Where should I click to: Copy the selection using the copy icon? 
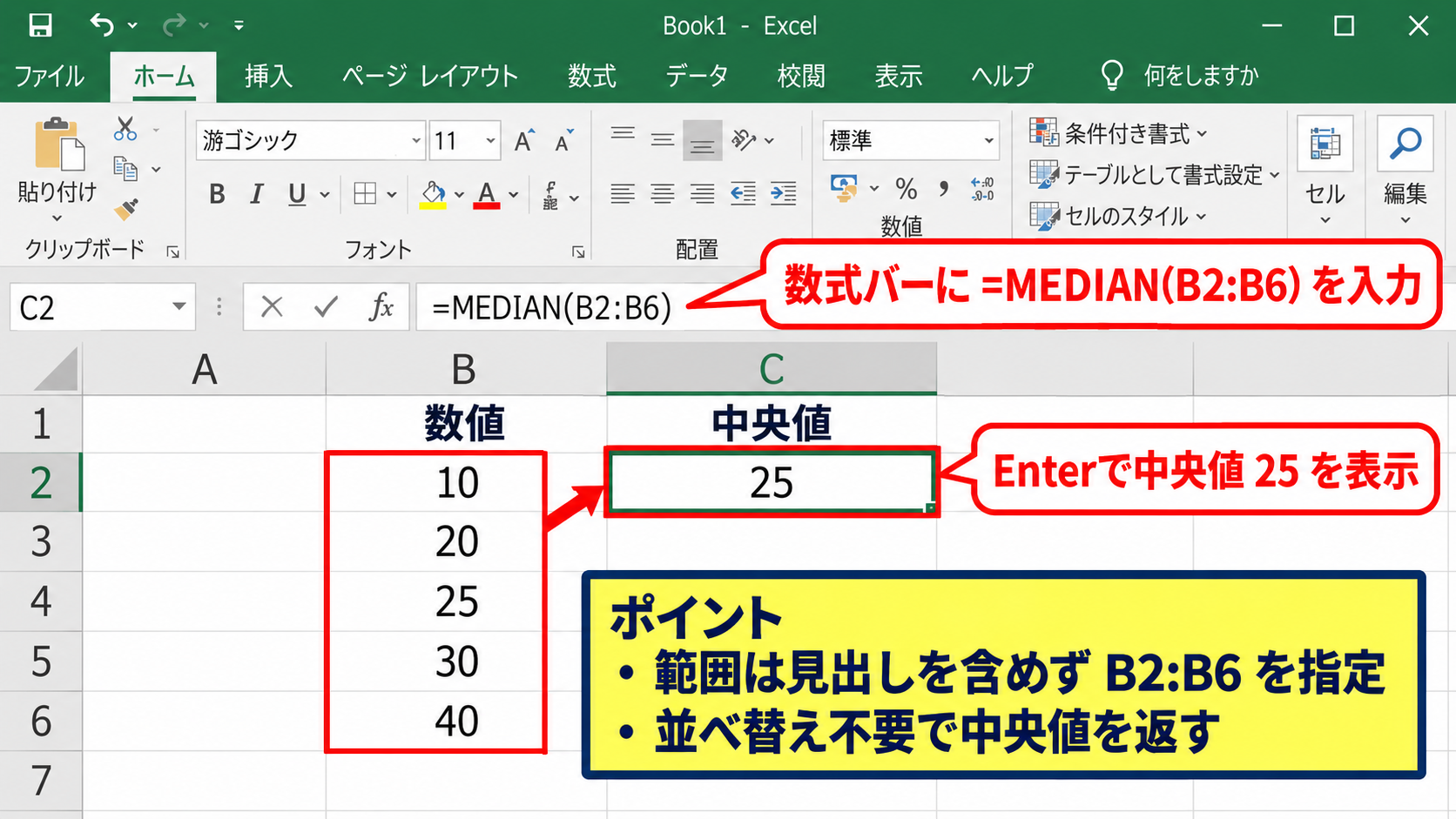(x=125, y=169)
